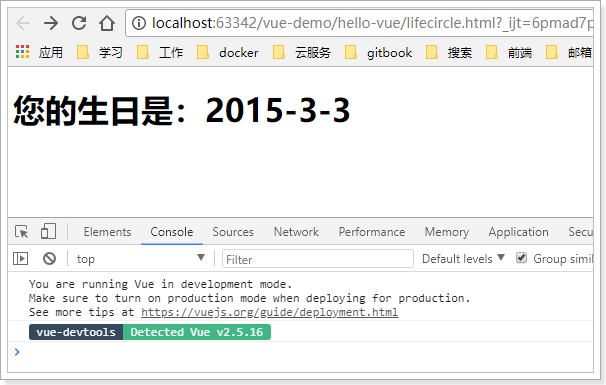Show the console sidebar icon
The width and height of the screenshot is (606, 385).
[x=20, y=258]
